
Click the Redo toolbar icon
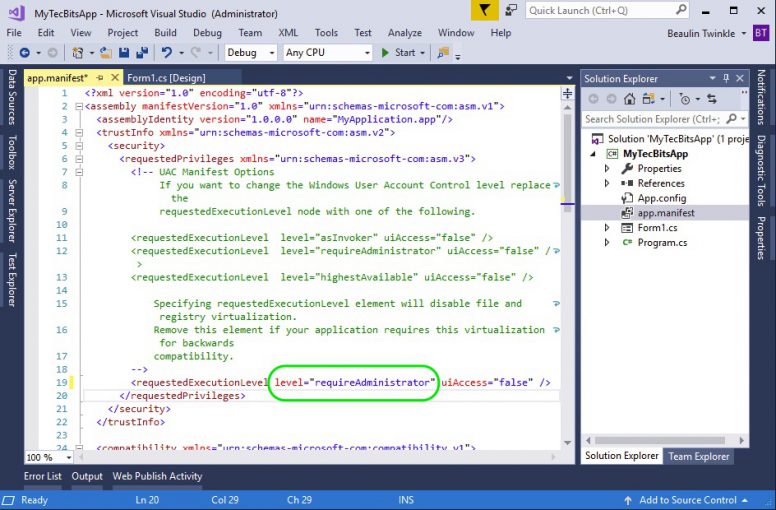click(196, 52)
